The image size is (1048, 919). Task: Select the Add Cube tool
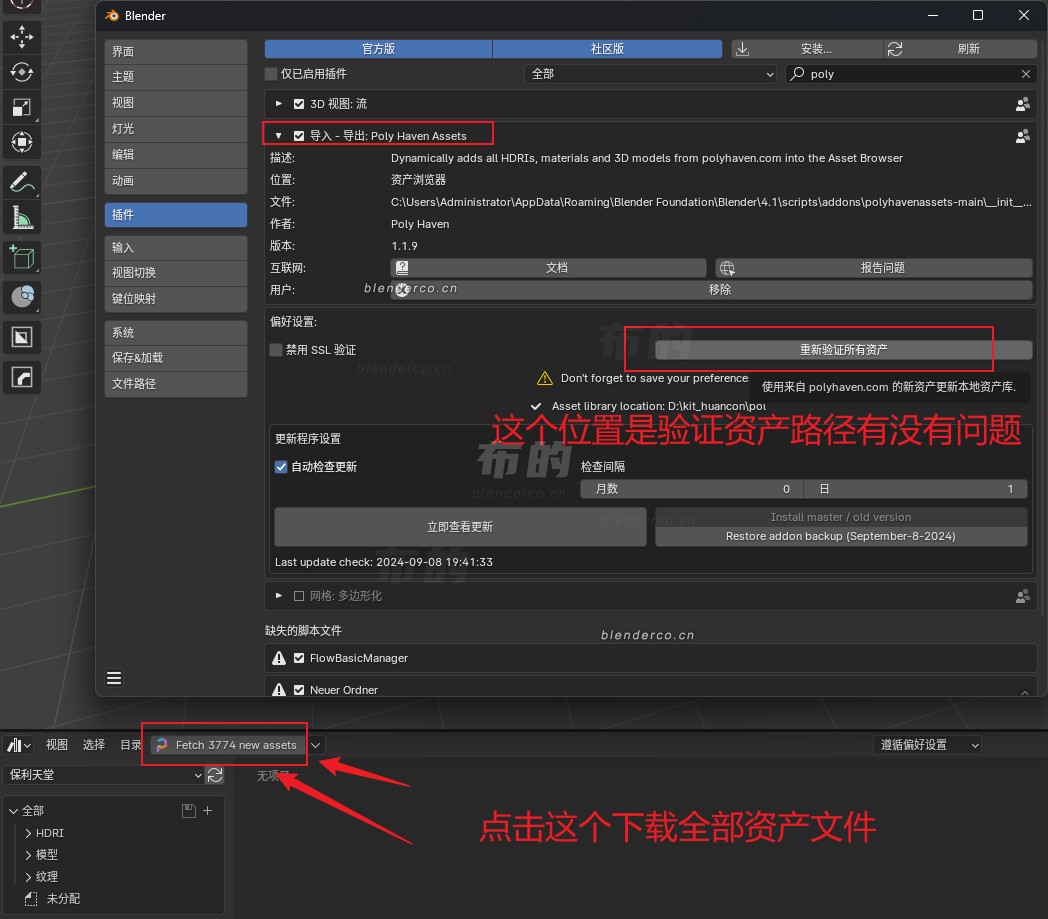coord(21,257)
